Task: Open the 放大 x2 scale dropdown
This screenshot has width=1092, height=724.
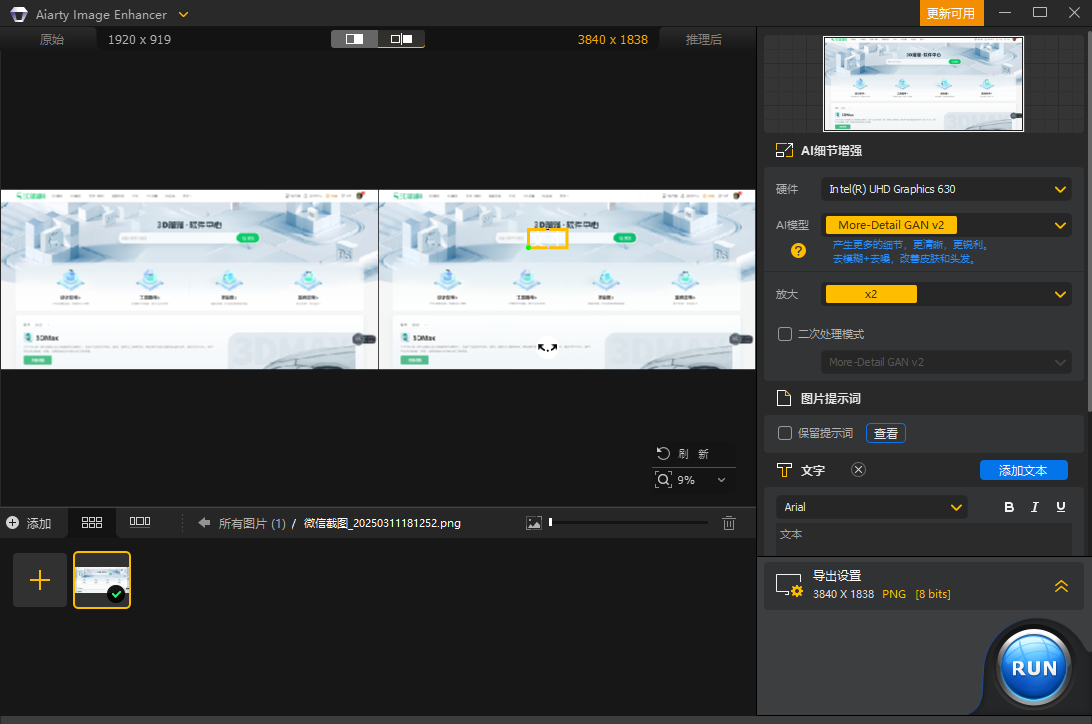Action: point(946,294)
